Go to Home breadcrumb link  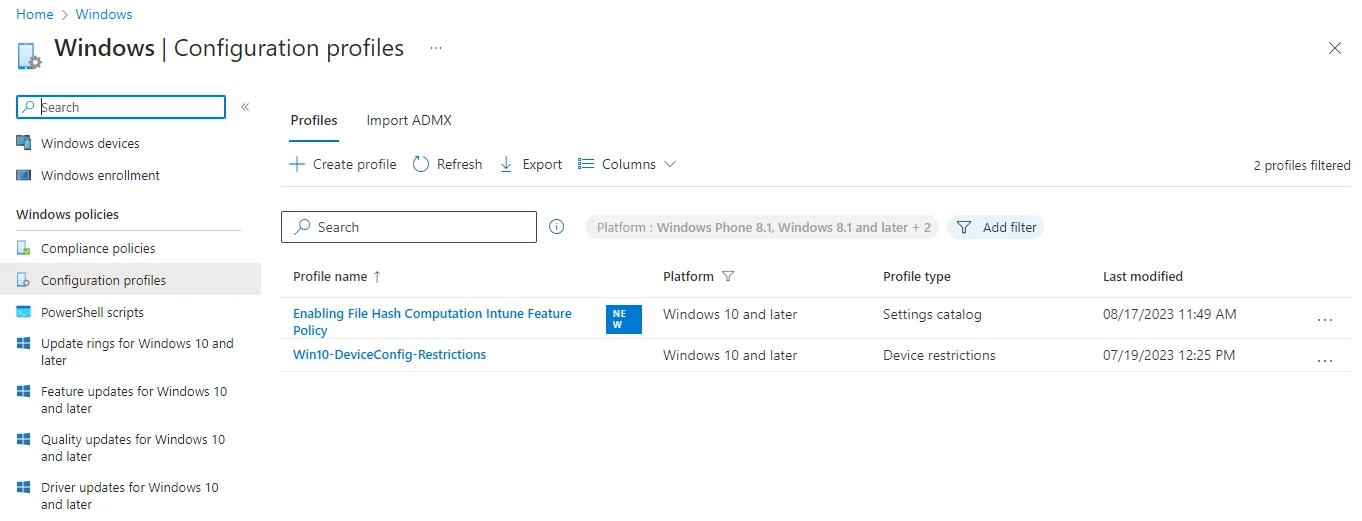click(x=35, y=14)
